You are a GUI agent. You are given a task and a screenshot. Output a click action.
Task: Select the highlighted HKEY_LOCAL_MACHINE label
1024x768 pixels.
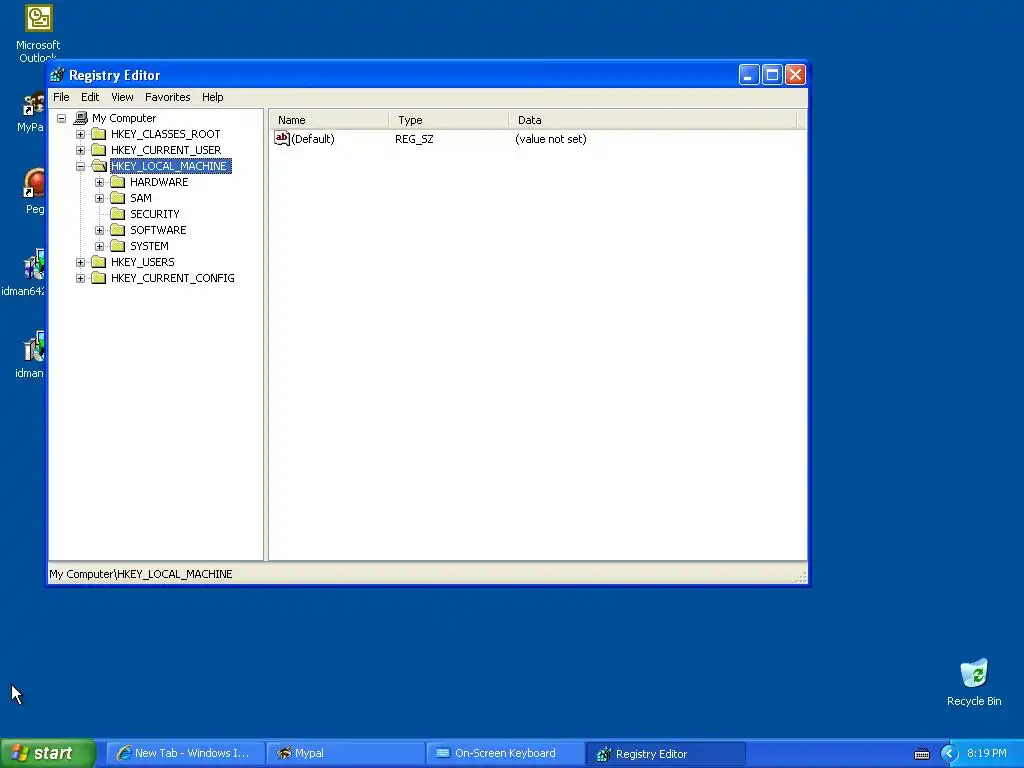(x=170, y=166)
